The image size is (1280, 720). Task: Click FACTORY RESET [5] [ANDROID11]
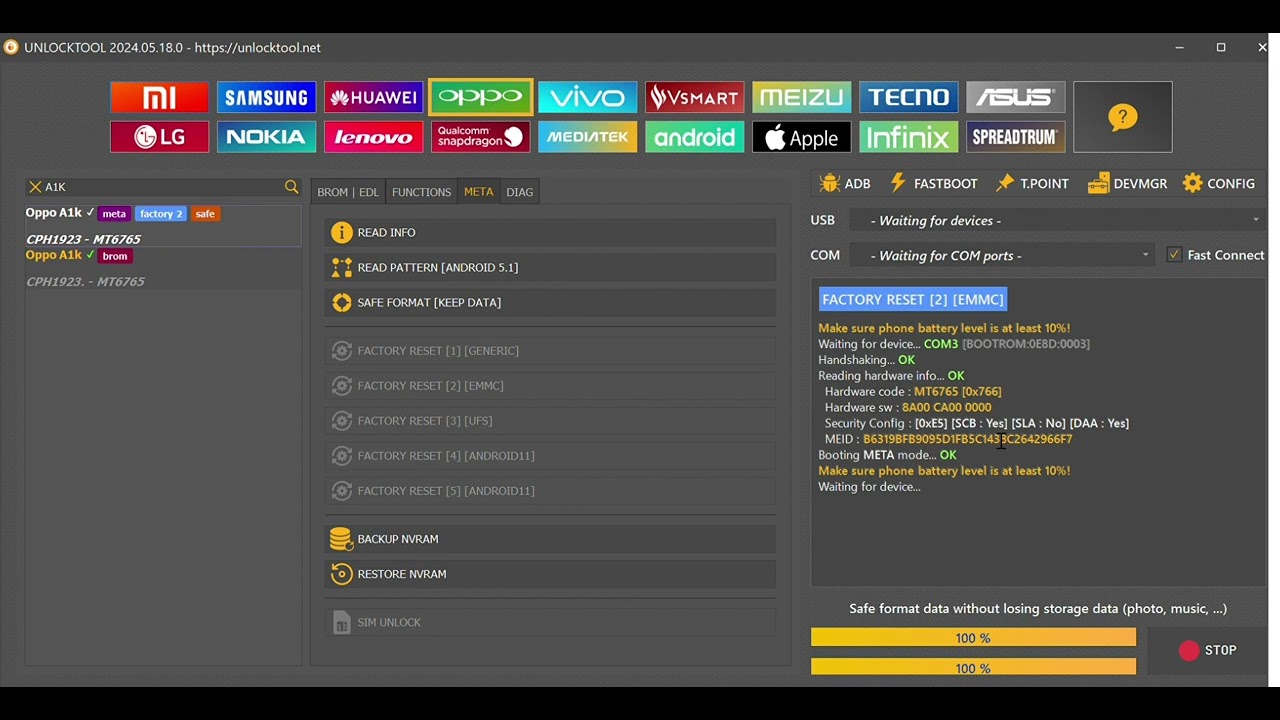click(x=550, y=491)
